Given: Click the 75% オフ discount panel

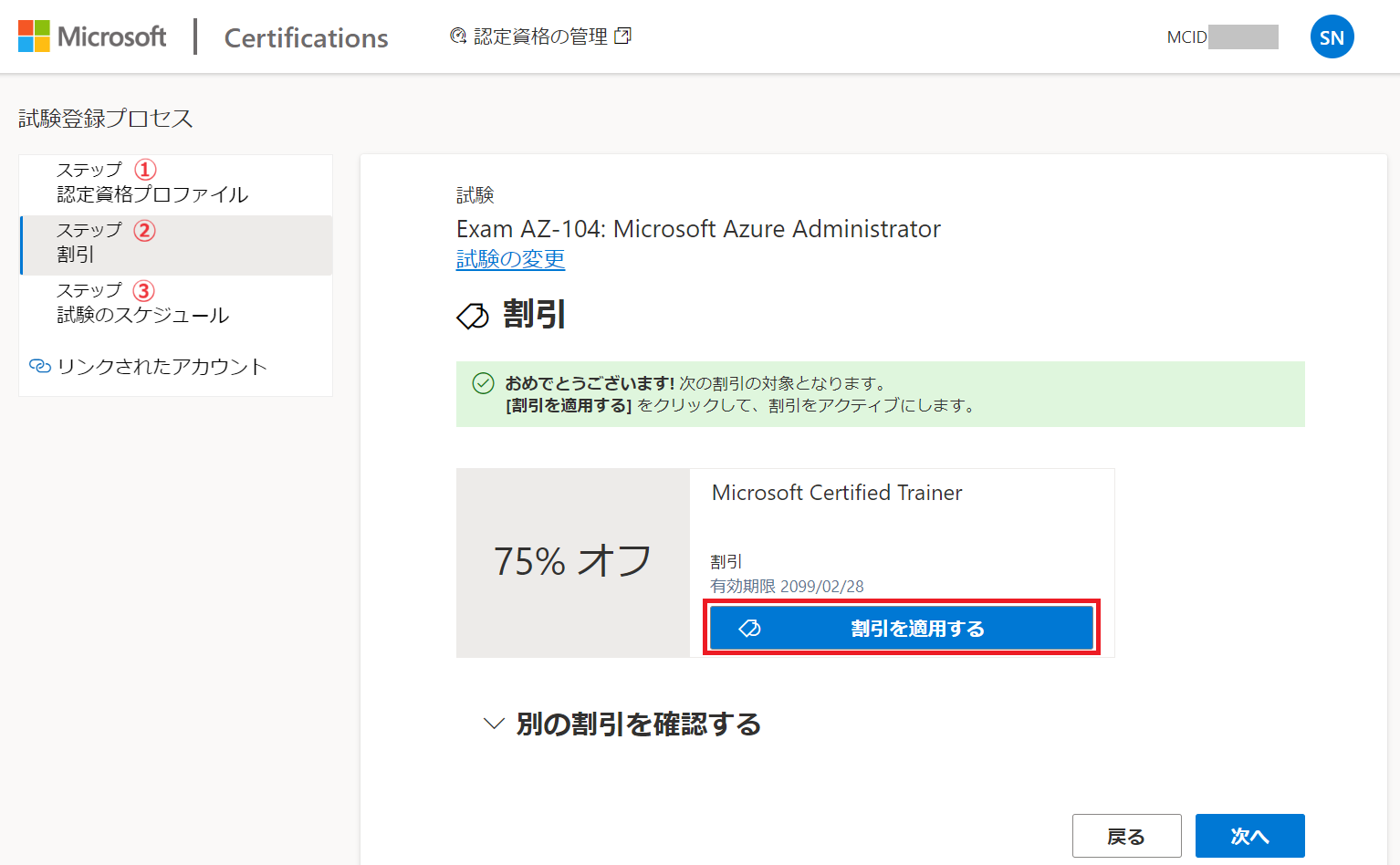Looking at the screenshot, I should 572,560.
